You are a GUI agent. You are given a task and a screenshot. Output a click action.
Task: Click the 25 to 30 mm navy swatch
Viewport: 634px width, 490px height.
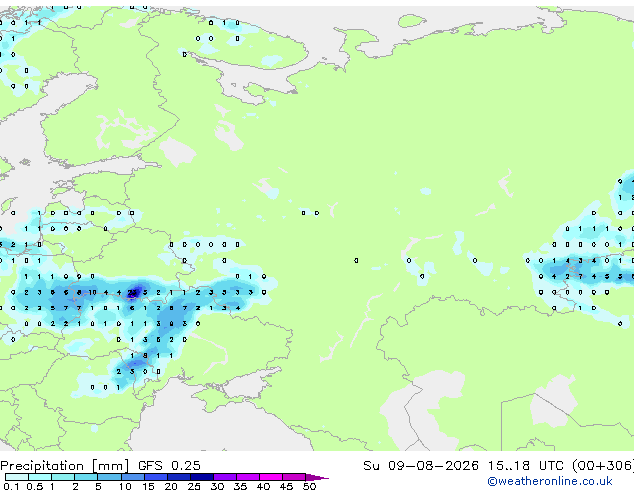tap(202, 477)
